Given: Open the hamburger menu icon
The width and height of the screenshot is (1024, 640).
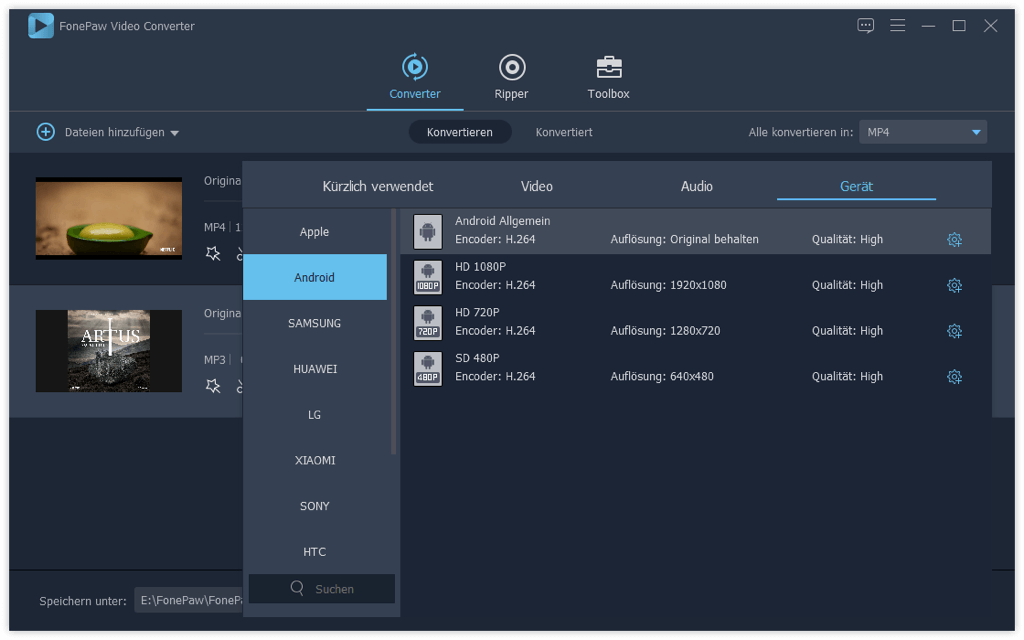Looking at the screenshot, I should point(897,25).
